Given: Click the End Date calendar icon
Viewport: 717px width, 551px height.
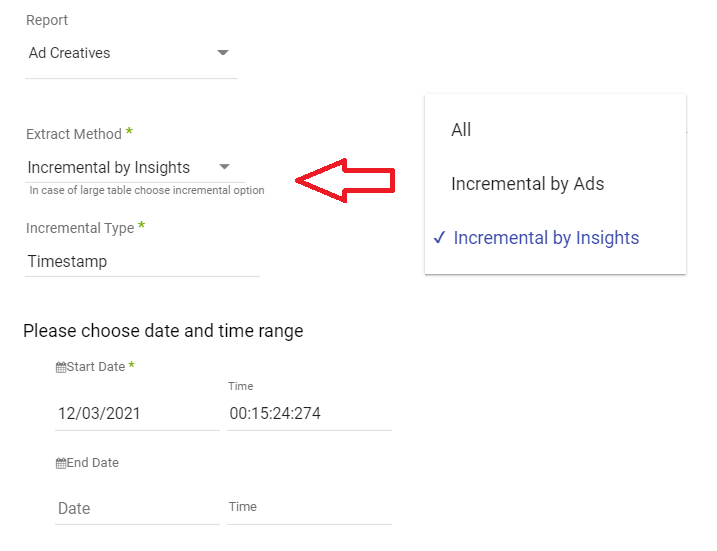Looking at the screenshot, I should click(61, 463).
